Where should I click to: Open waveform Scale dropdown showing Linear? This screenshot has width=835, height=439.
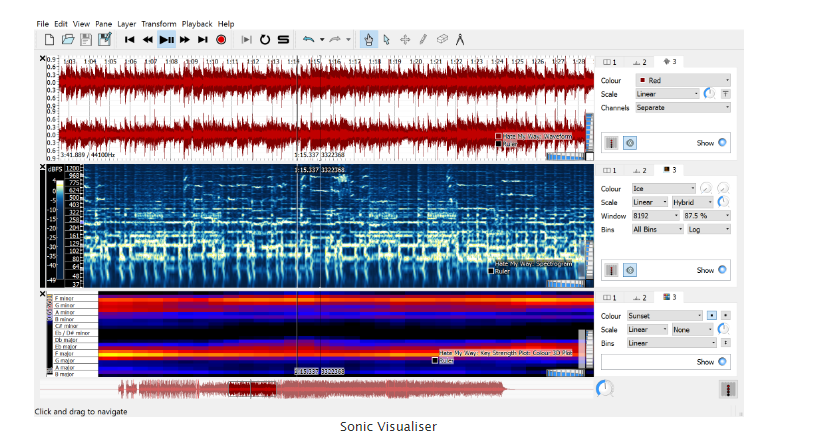point(667,94)
